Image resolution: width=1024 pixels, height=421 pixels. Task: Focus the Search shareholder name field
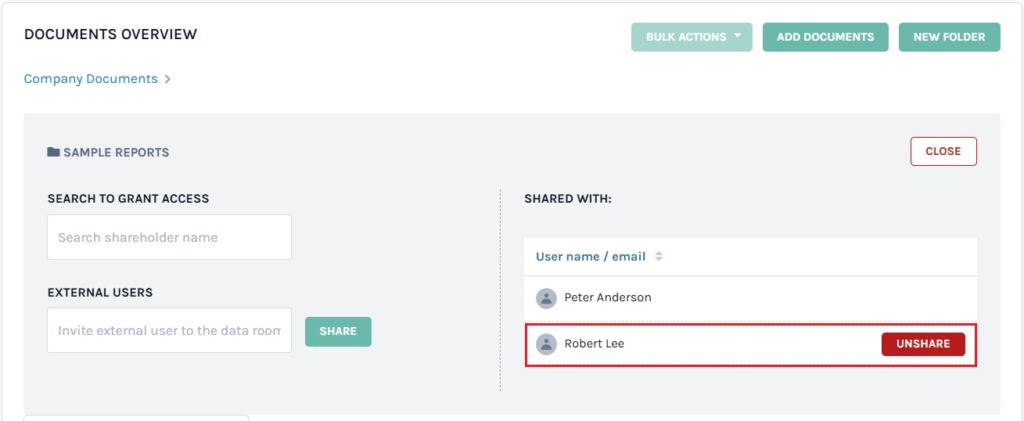coord(169,238)
